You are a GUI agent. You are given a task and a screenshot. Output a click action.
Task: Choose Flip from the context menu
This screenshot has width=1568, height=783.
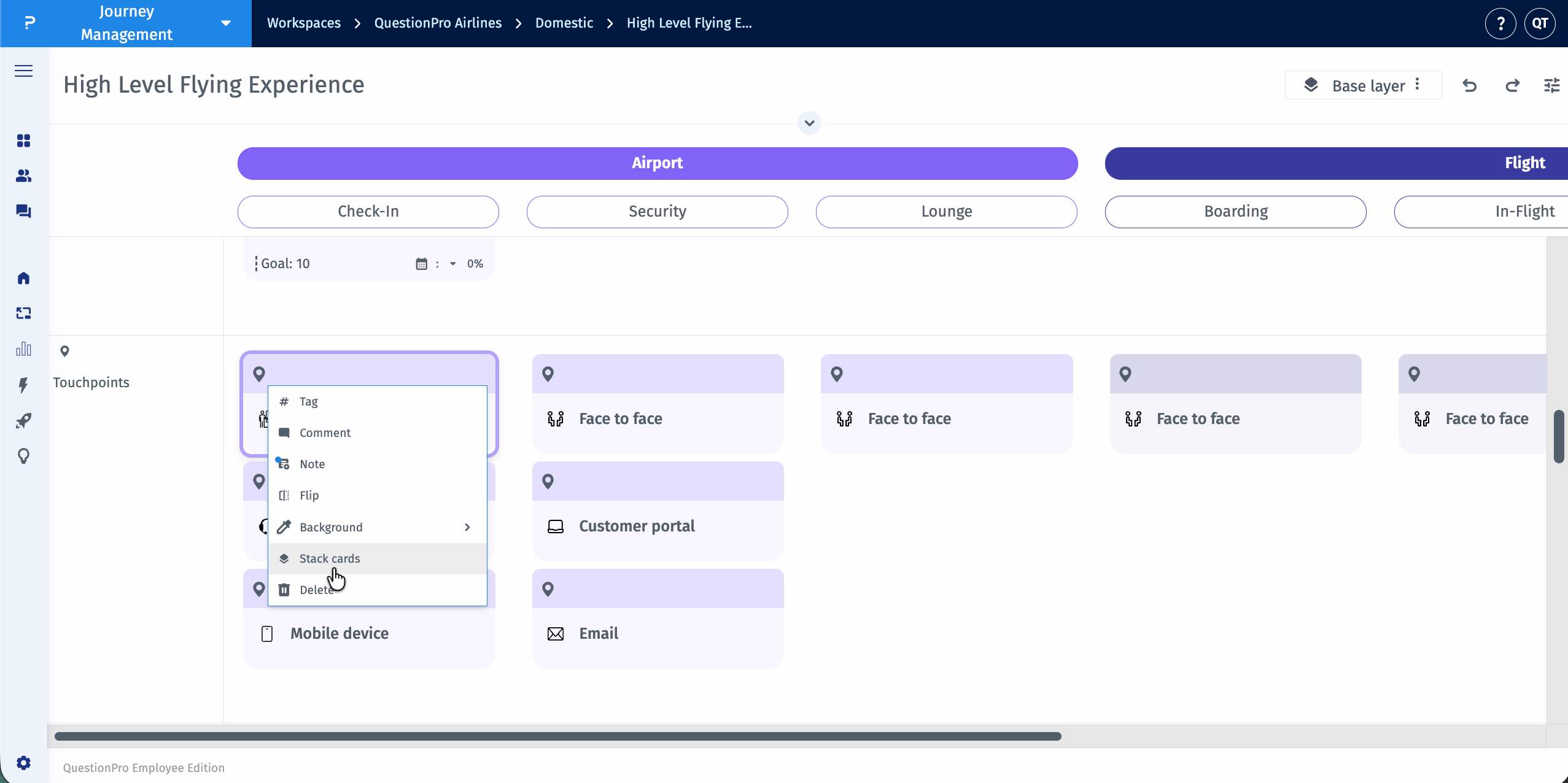(x=309, y=495)
